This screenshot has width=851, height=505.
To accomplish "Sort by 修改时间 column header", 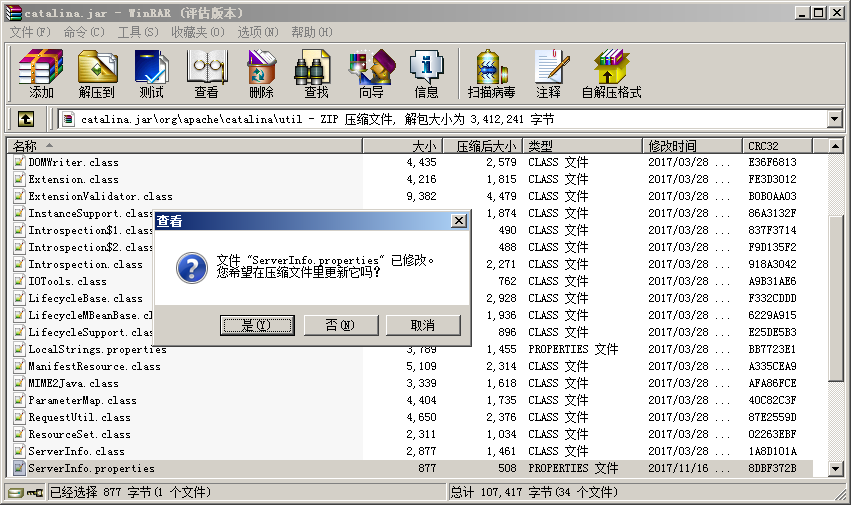I will point(692,146).
